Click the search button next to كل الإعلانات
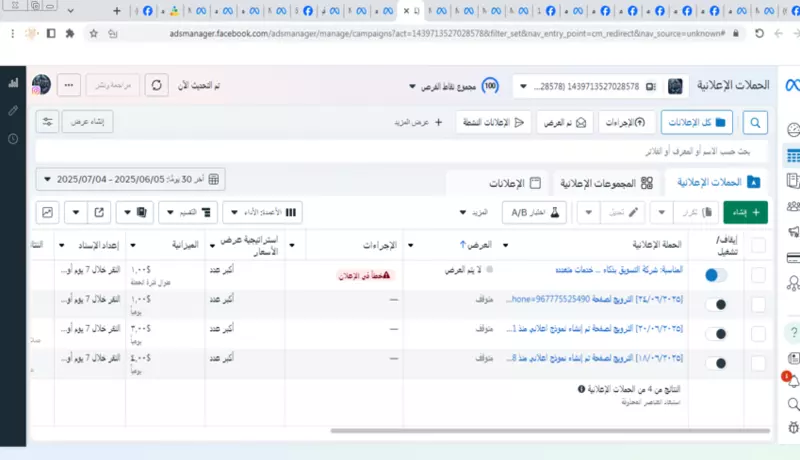 755,122
